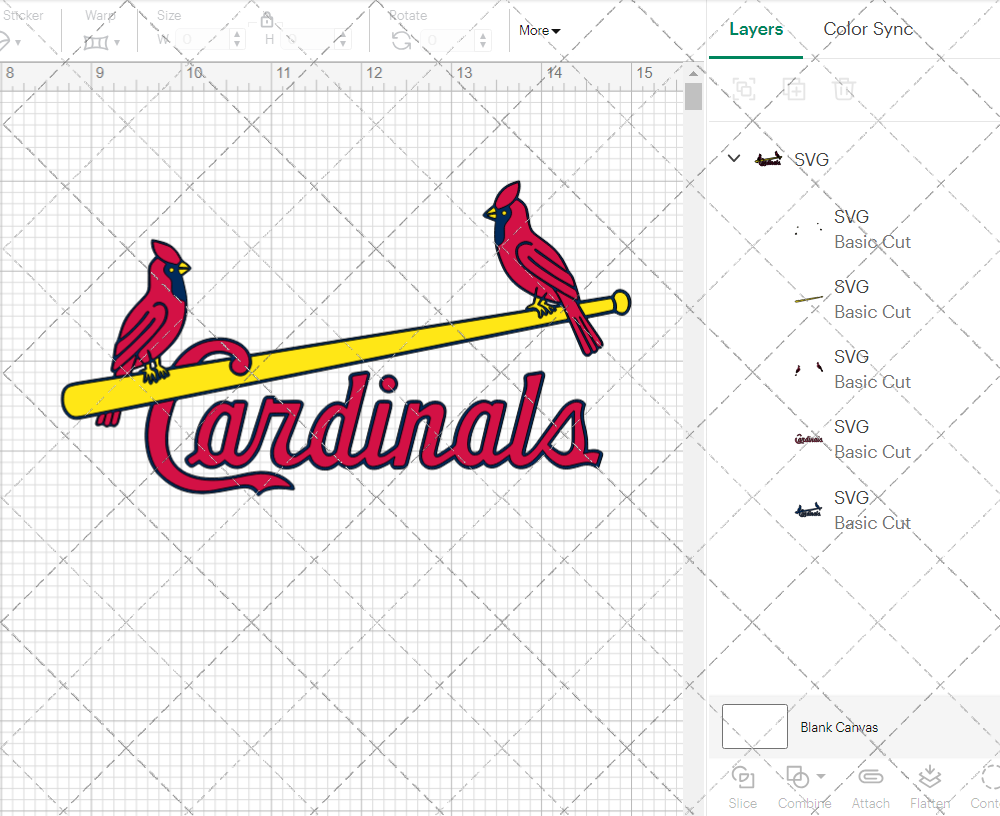Open the More dropdown menu
The image size is (1000, 816).
[539, 31]
